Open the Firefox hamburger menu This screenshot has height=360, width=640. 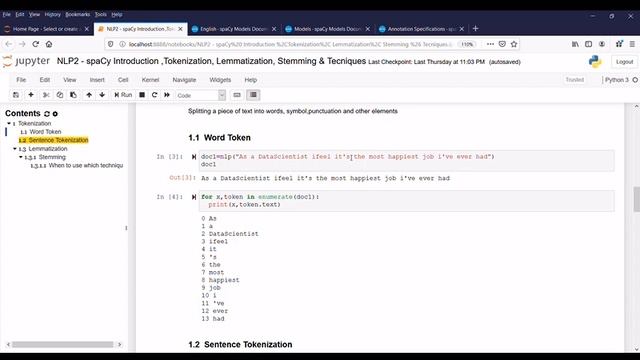632,44
